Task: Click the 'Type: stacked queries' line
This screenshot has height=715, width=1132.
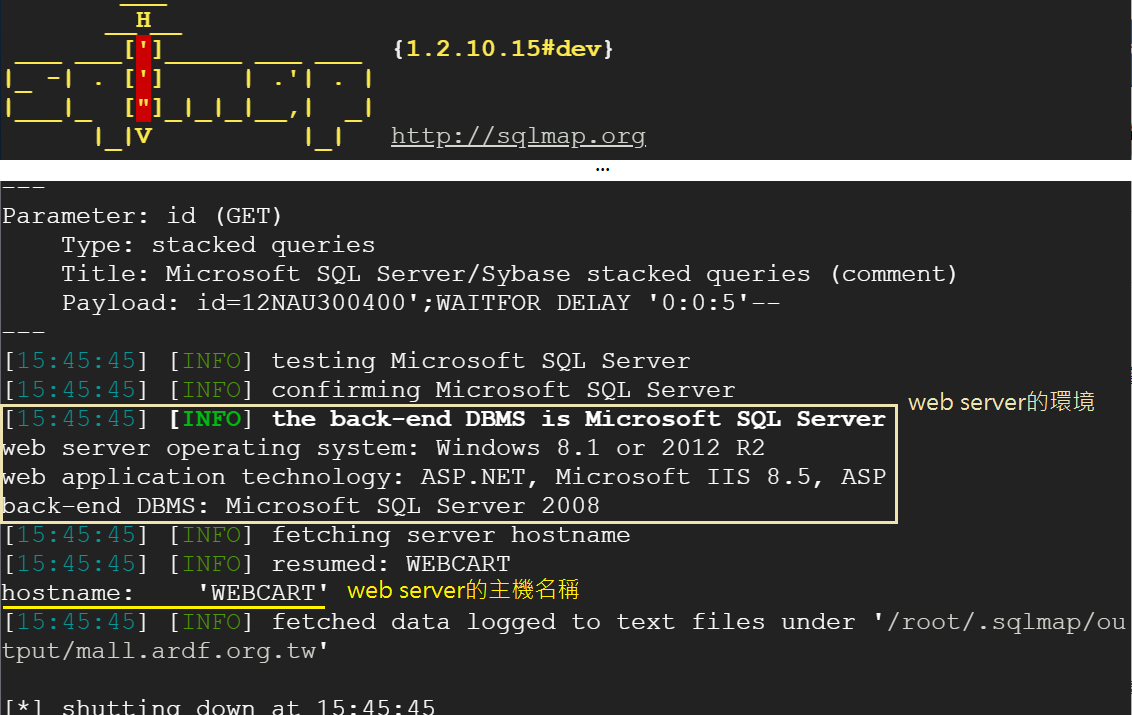Action: click(218, 244)
